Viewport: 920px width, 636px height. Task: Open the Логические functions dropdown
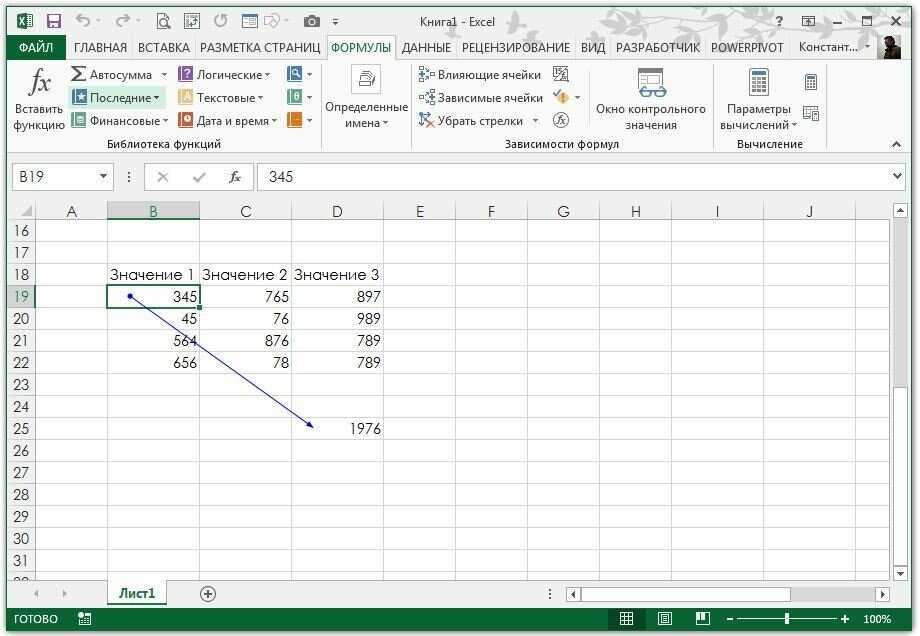225,75
